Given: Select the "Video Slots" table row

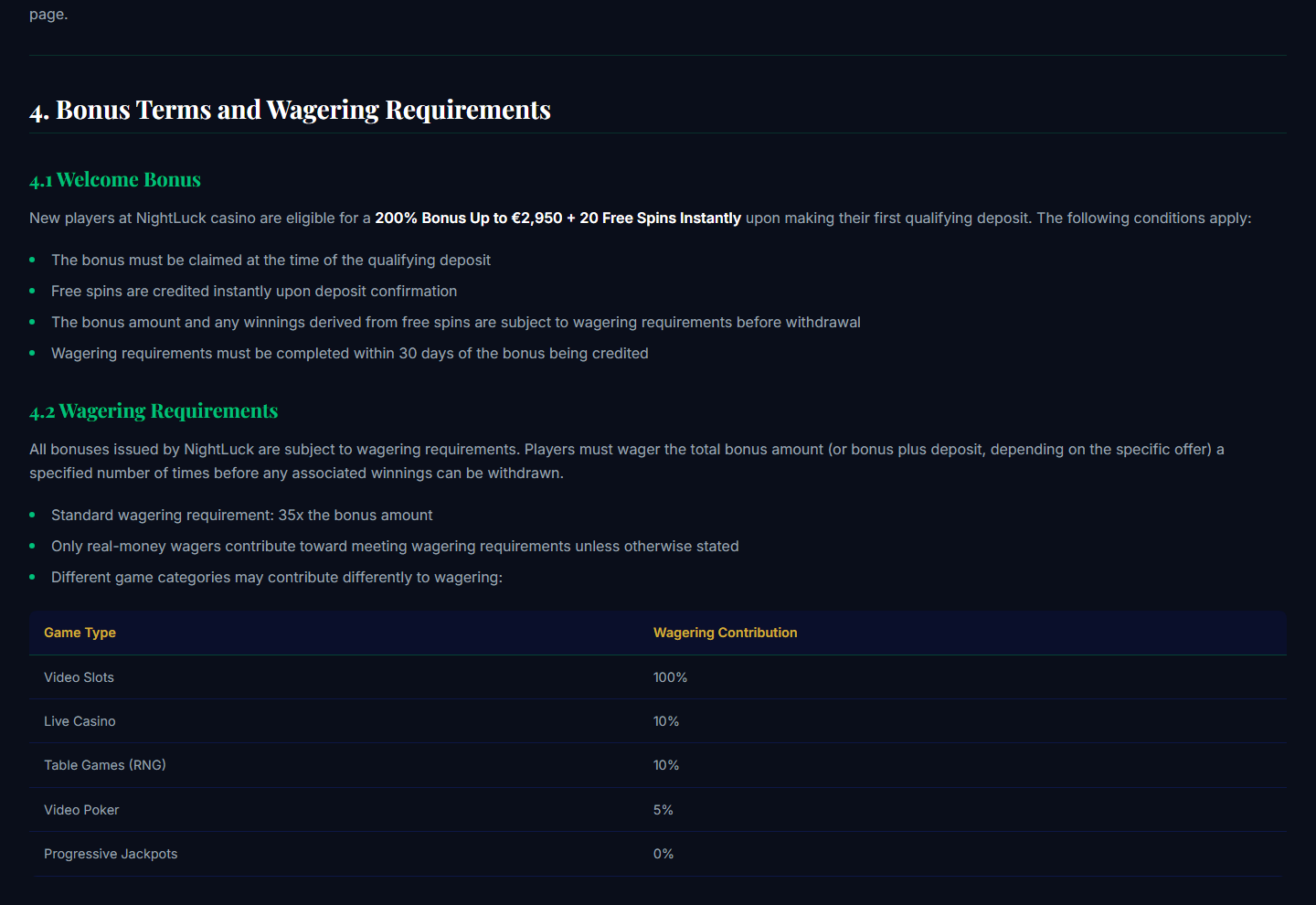Looking at the screenshot, I should point(658,677).
